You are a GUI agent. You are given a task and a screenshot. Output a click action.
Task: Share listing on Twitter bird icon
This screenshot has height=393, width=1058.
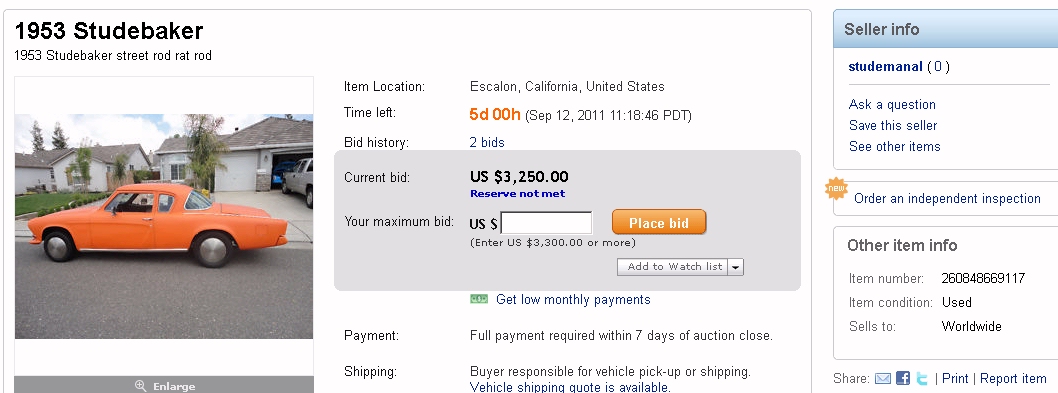922,379
